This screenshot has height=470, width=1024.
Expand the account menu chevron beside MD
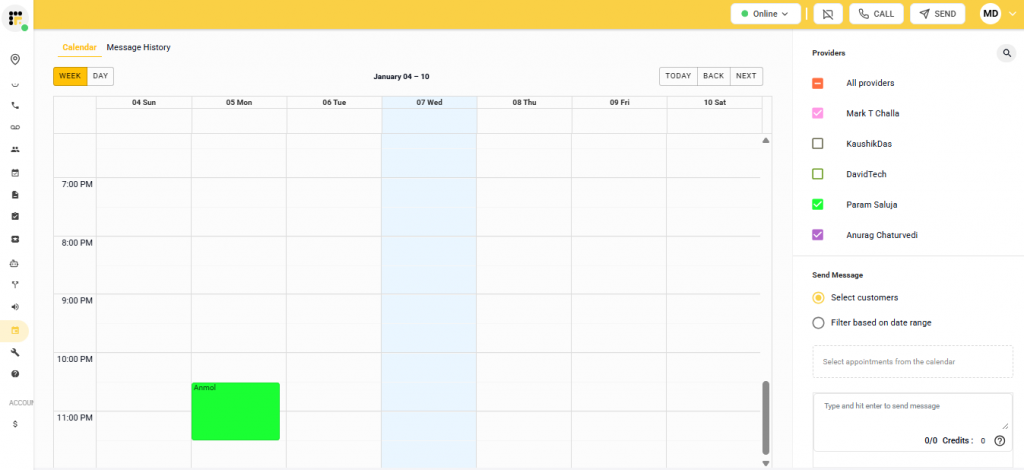pyautogui.click(x=1012, y=14)
